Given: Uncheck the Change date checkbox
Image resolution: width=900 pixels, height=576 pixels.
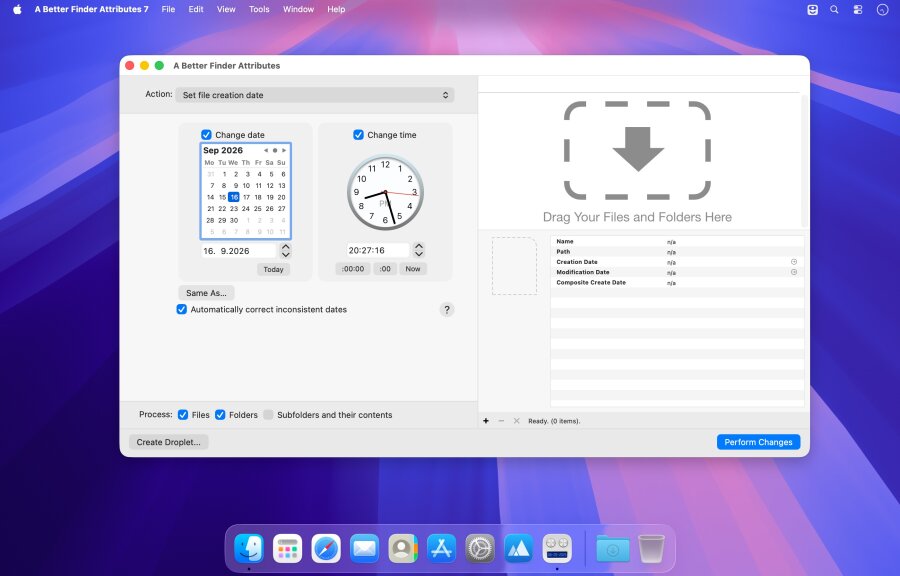Looking at the screenshot, I should 206,135.
